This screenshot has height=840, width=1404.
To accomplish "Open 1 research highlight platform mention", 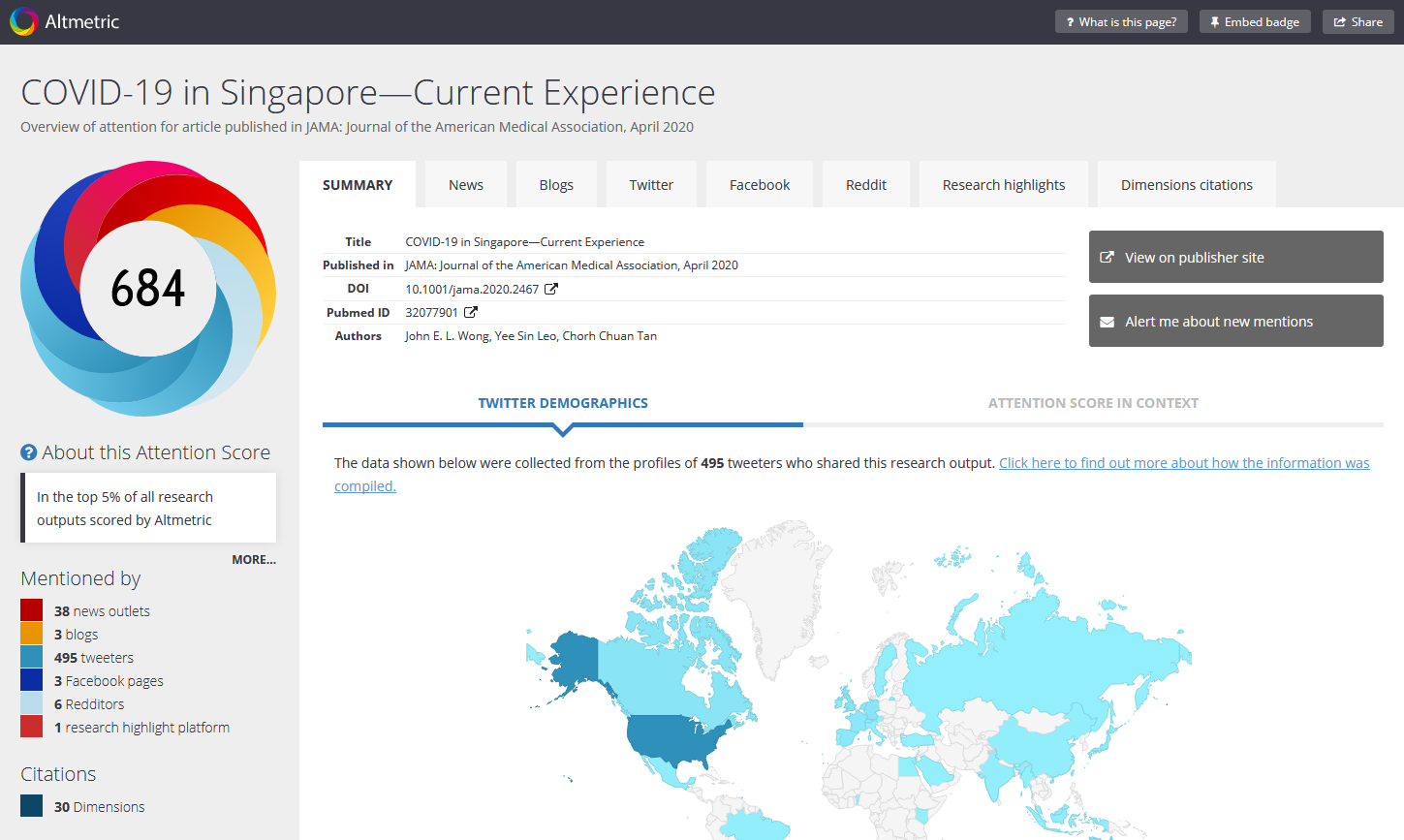I will [x=141, y=728].
